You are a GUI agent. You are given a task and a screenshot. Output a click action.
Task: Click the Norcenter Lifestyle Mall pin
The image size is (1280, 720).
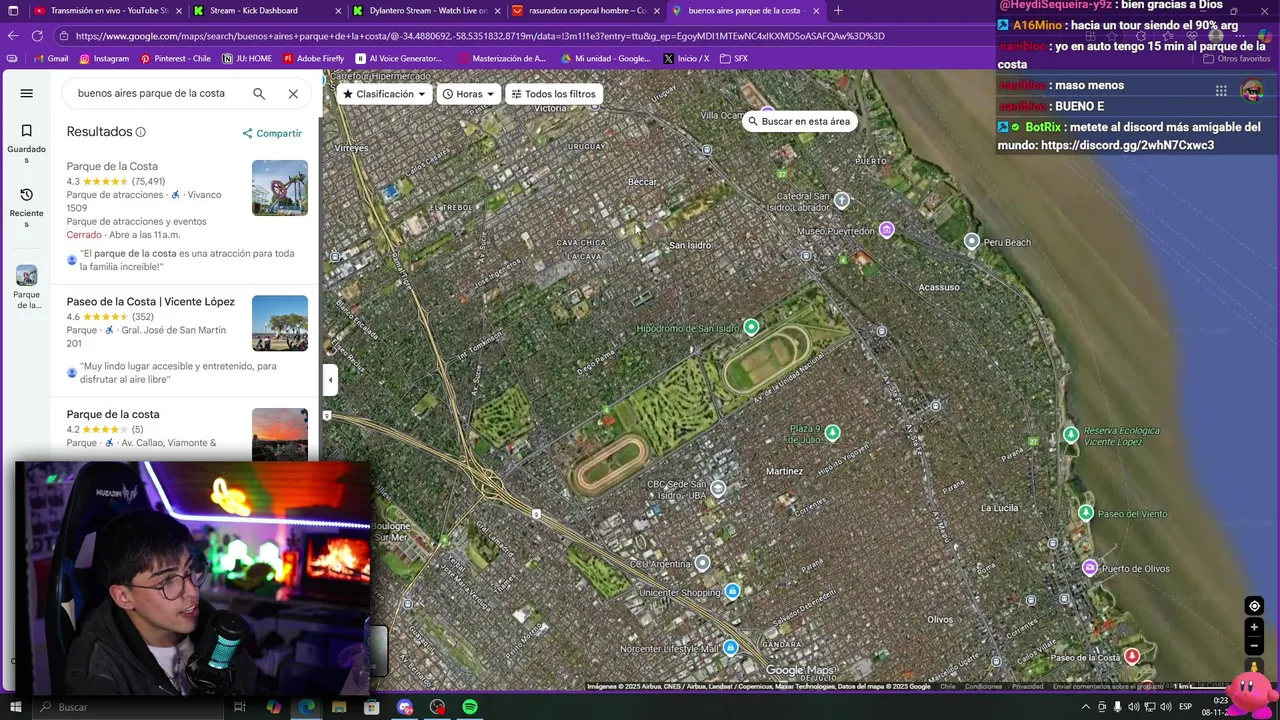tap(731, 648)
